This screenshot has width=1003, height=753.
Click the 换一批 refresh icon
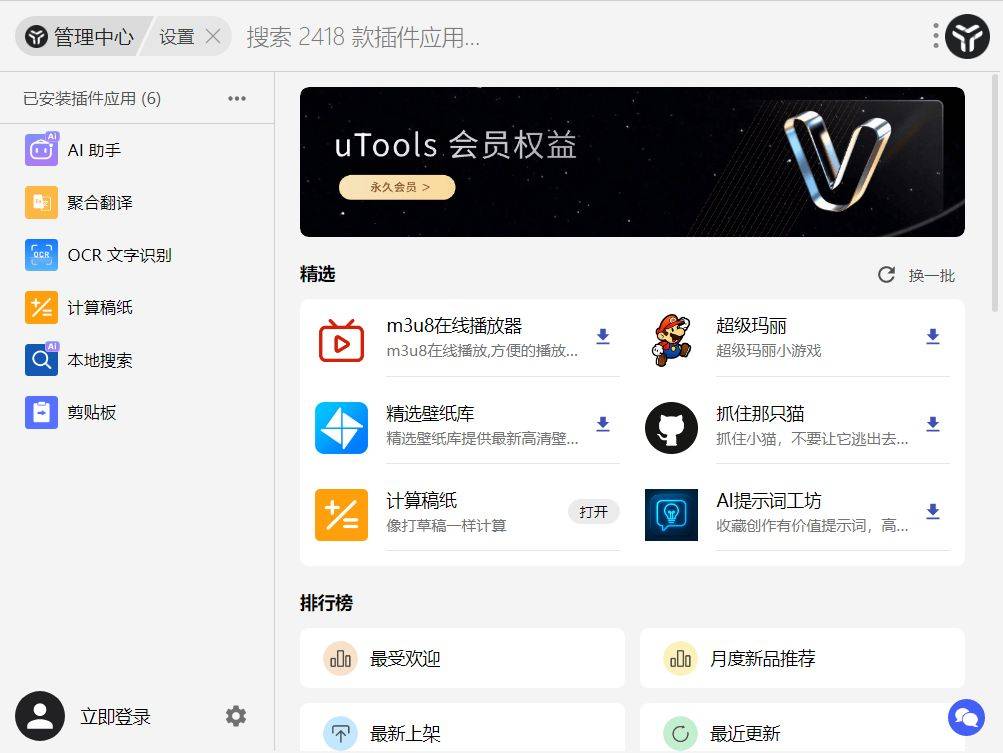click(x=886, y=275)
